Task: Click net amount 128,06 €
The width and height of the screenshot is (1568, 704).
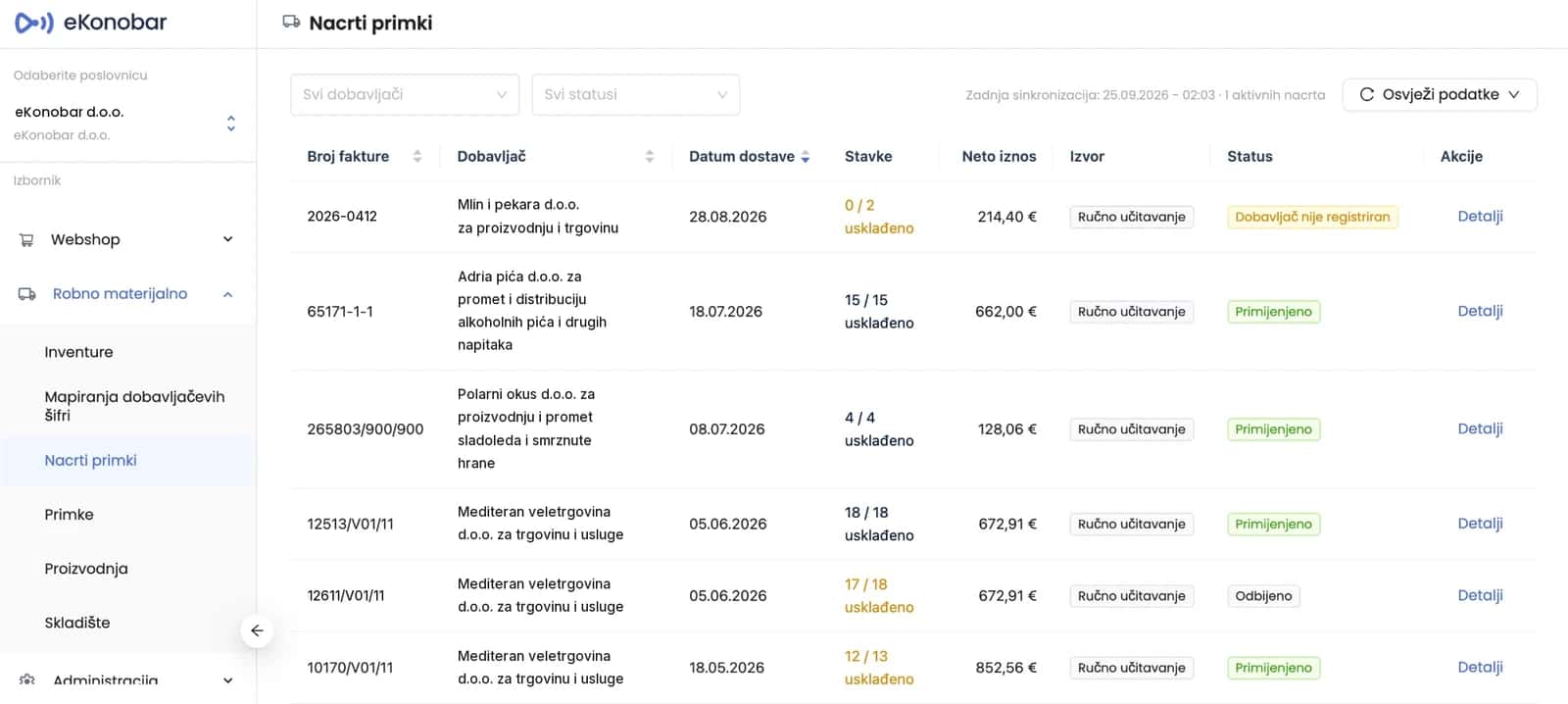Action: 1007,428
